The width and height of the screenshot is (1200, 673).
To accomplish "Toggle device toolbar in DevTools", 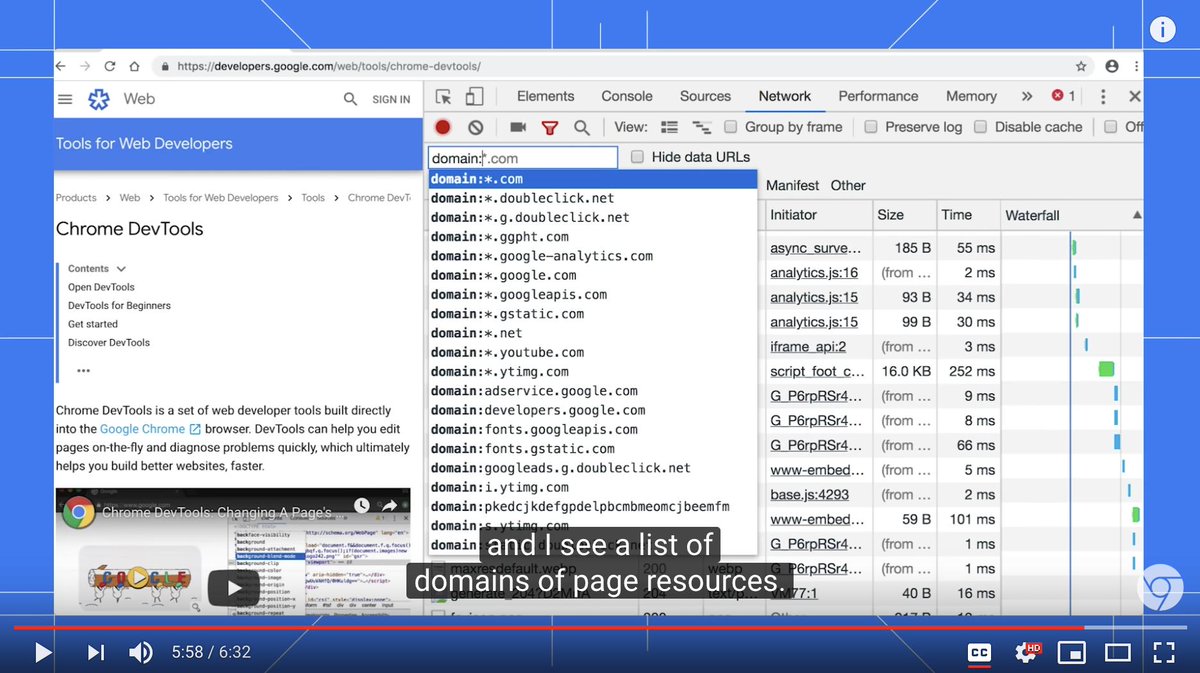I will click(474, 96).
